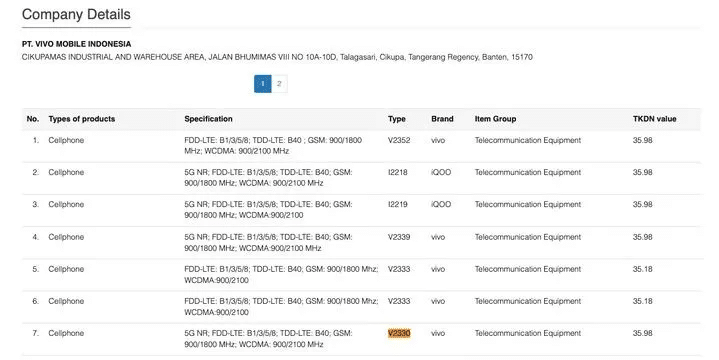Select type cell V2339
Viewport: 719px width, 360px height.
click(399, 237)
